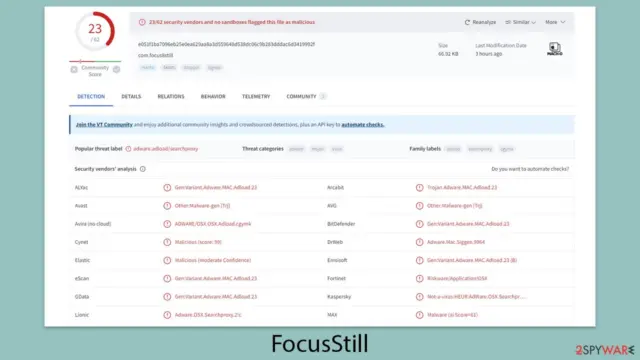Click the 23/62 detection score gauge
The width and height of the screenshot is (640, 360).
pos(95,31)
